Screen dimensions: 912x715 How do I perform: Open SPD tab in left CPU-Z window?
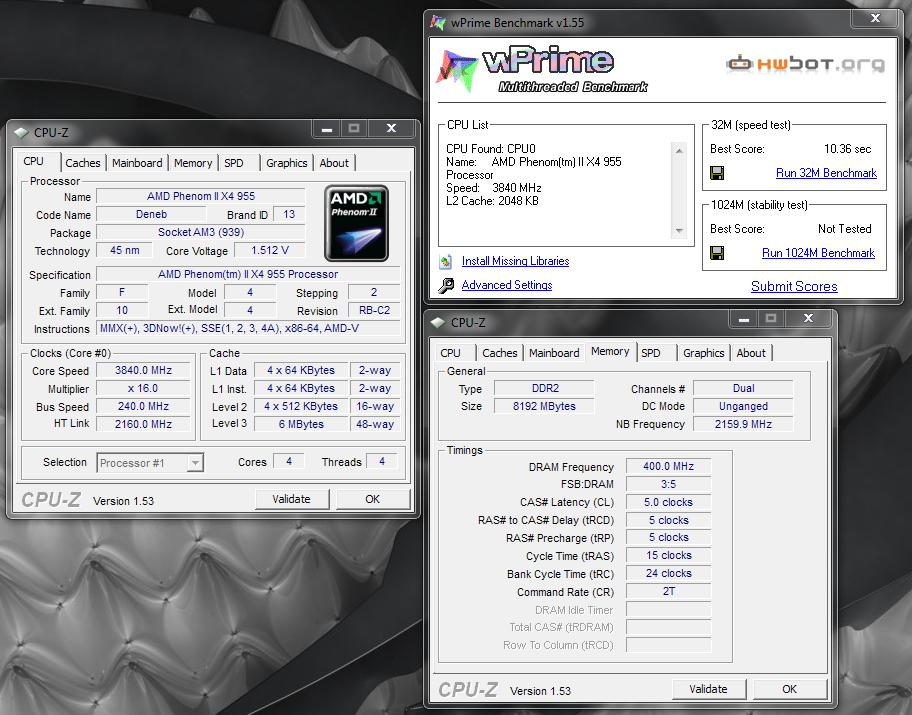pyautogui.click(x=234, y=163)
